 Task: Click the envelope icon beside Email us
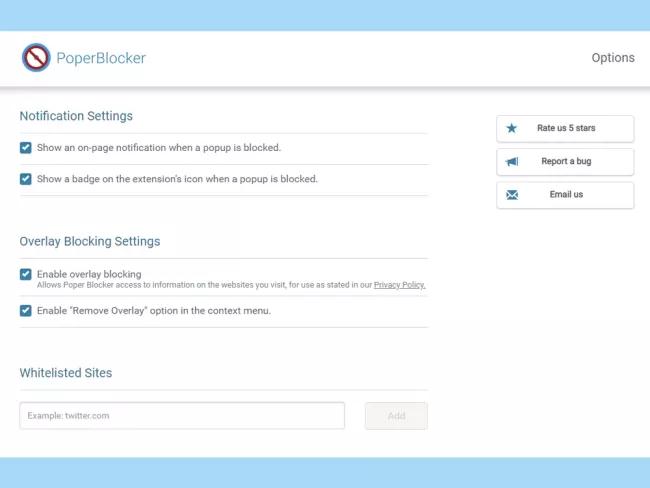512,195
